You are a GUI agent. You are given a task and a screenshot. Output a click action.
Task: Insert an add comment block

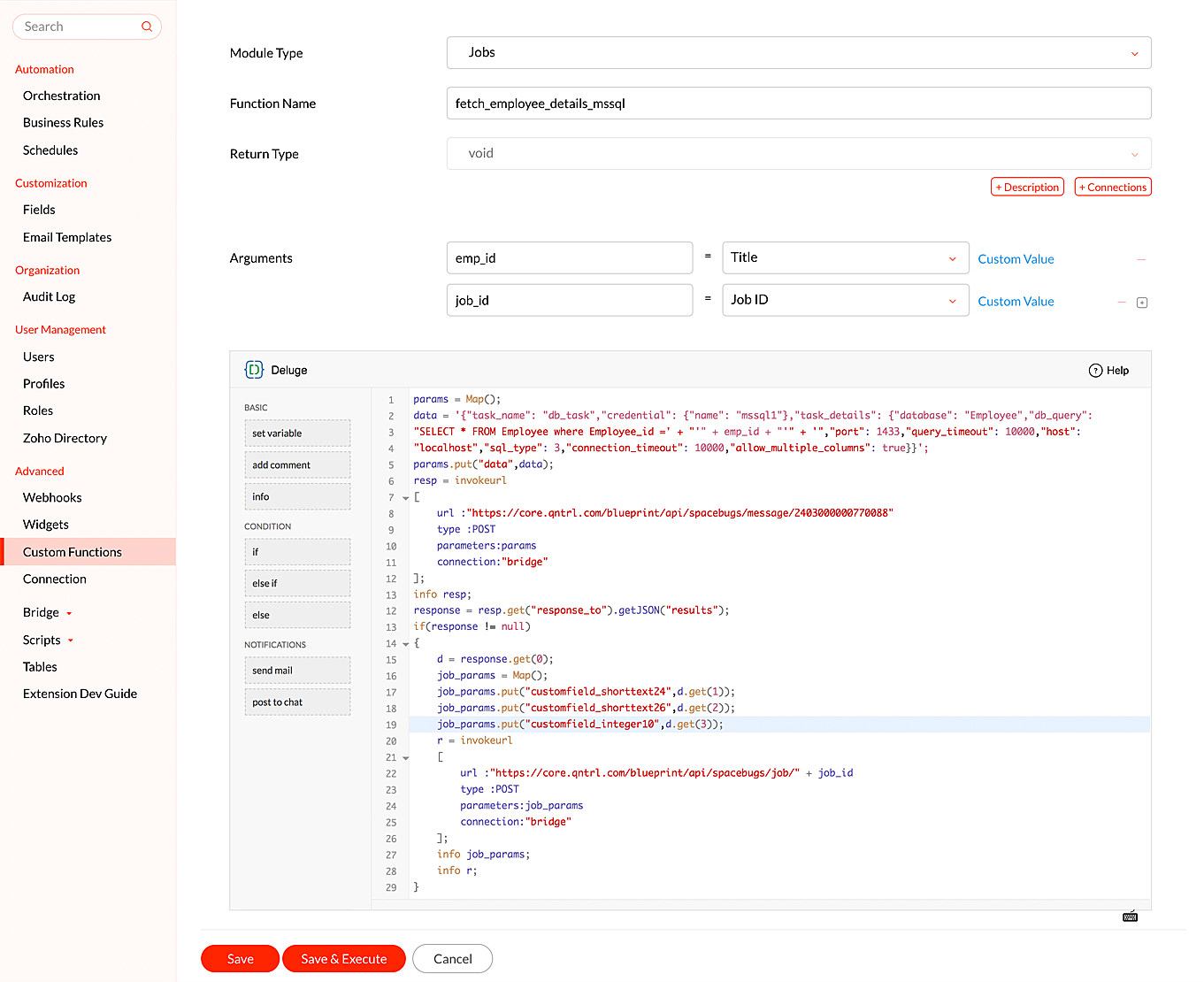click(297, 465)
